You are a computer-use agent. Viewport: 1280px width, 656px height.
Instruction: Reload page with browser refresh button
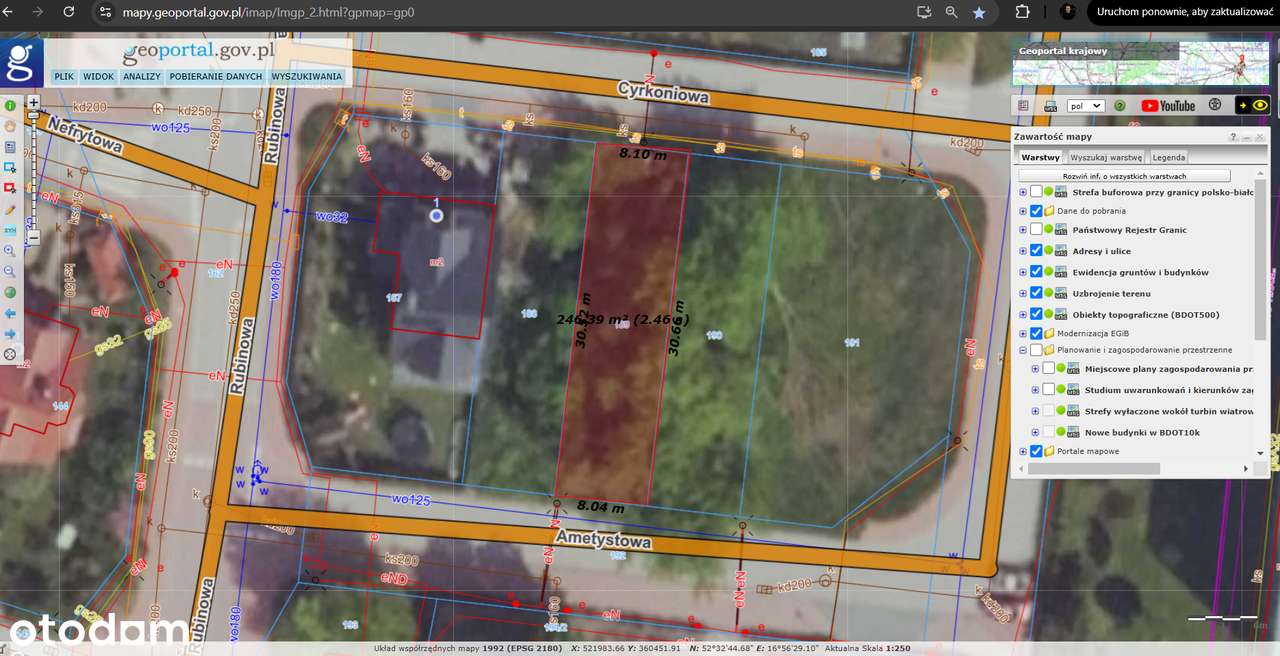[68, 12]
